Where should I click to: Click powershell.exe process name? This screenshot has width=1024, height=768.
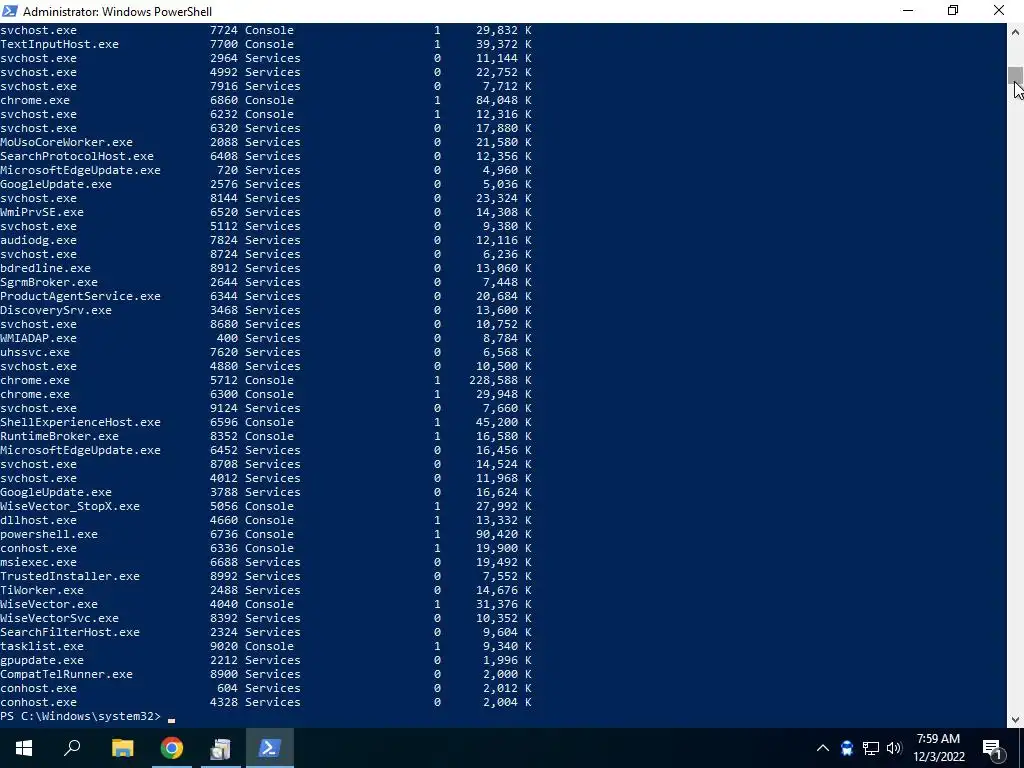tap(49, 534)
